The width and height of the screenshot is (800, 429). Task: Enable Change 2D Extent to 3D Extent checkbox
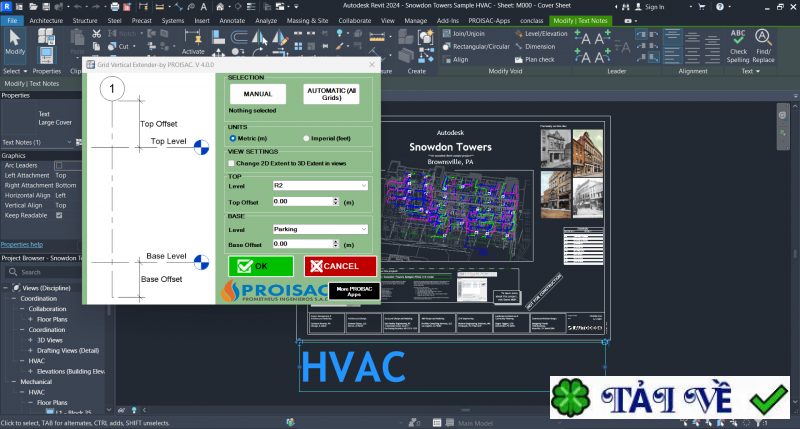pos(232,162)
